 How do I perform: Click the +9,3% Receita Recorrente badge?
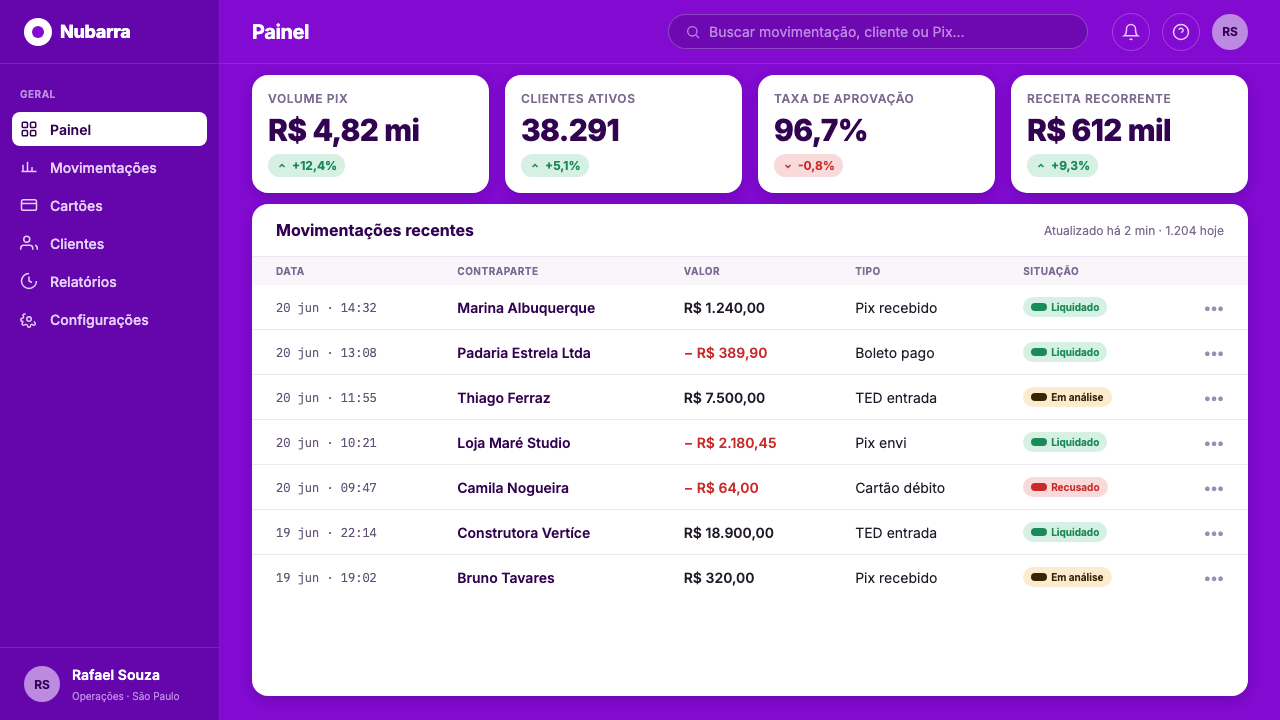coord(1062,165)
